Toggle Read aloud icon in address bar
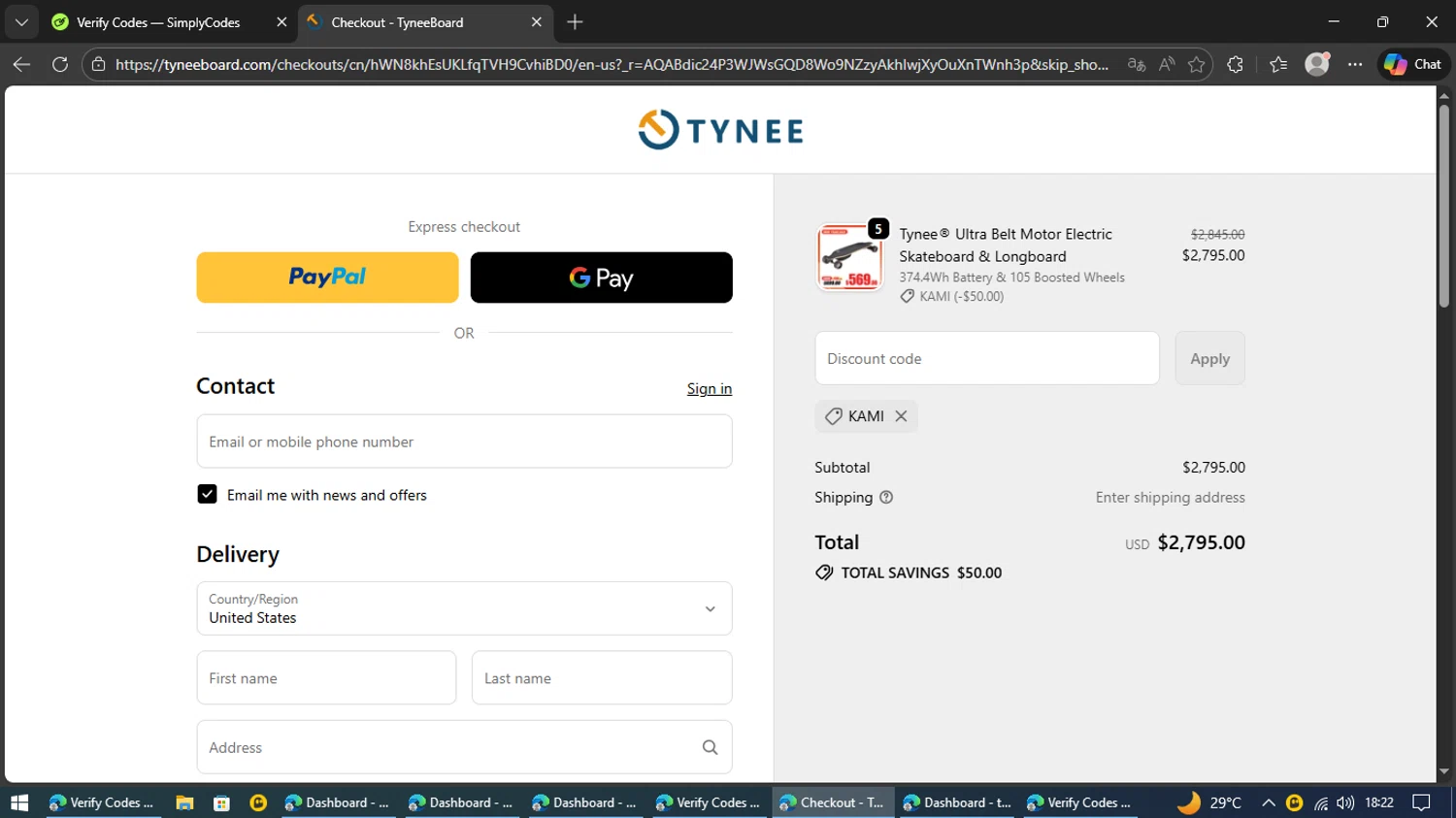The image size is (1456, 818). click(1167, 64)
